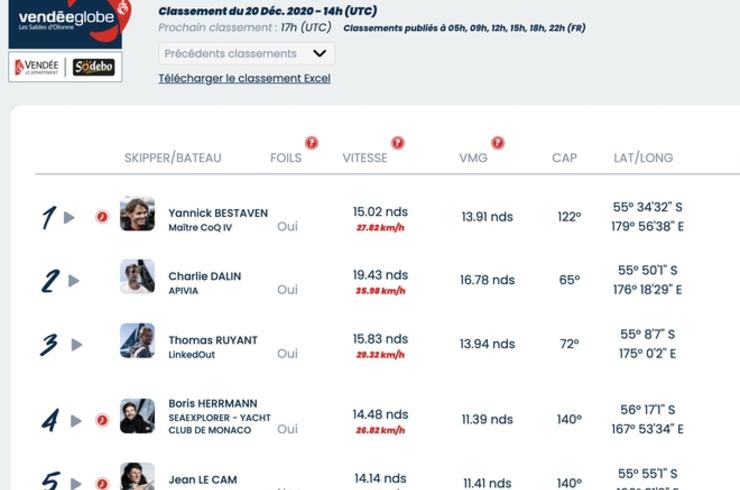The image size is (740, 490).
Task: Click the Vendée Globe logo
Action: (x=68, y=23)
